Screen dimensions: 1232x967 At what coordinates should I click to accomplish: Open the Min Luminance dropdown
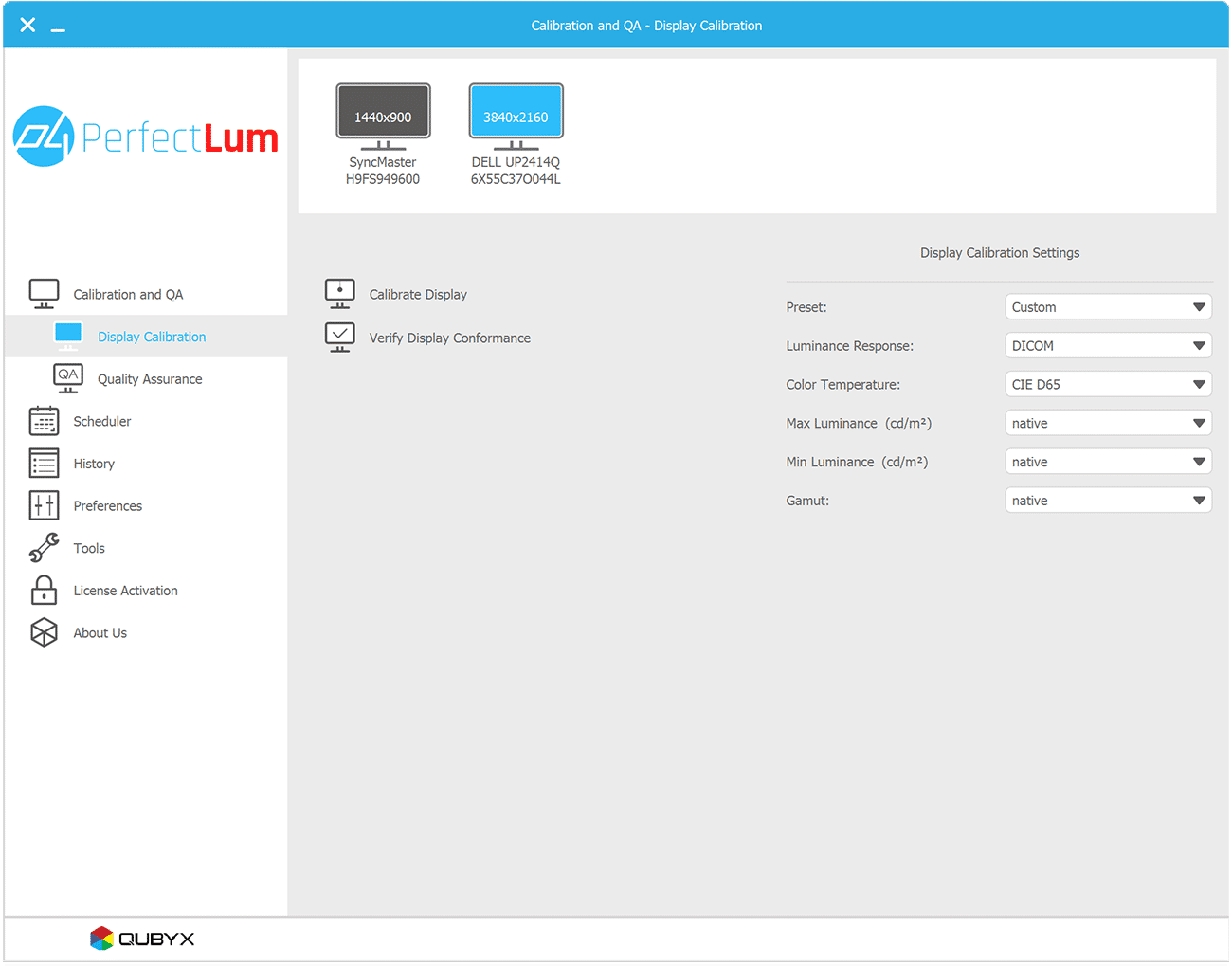1108,462
